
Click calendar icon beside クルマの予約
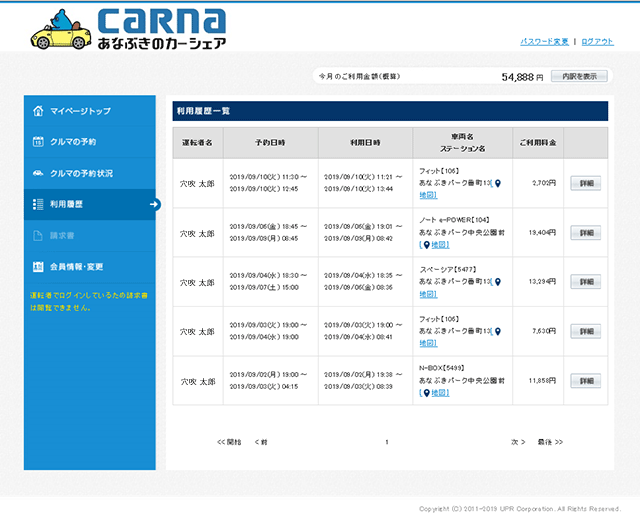point(37,142)
